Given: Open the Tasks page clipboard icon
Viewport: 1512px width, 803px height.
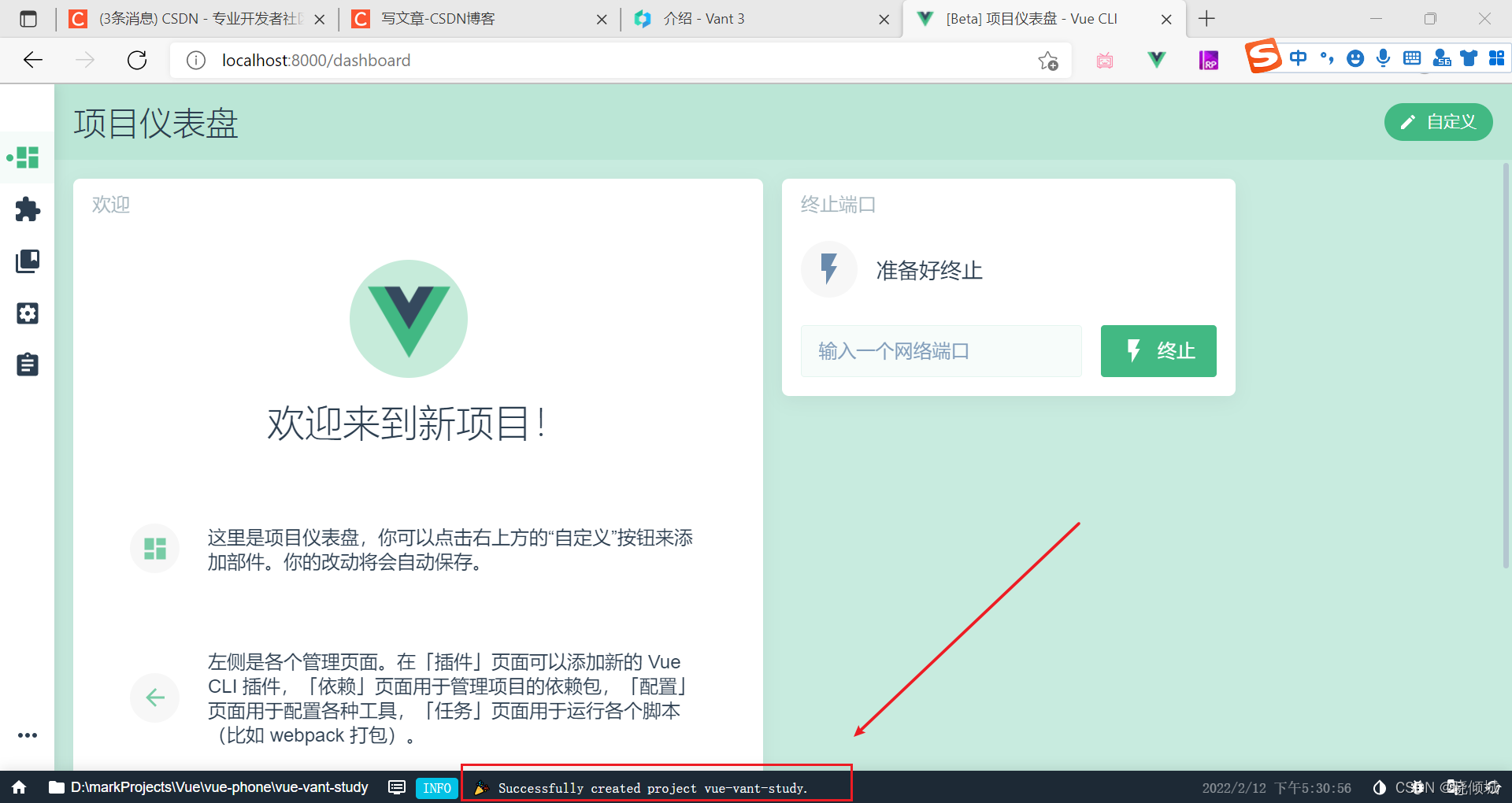Looking at the screenshot, I should point(28,364).
